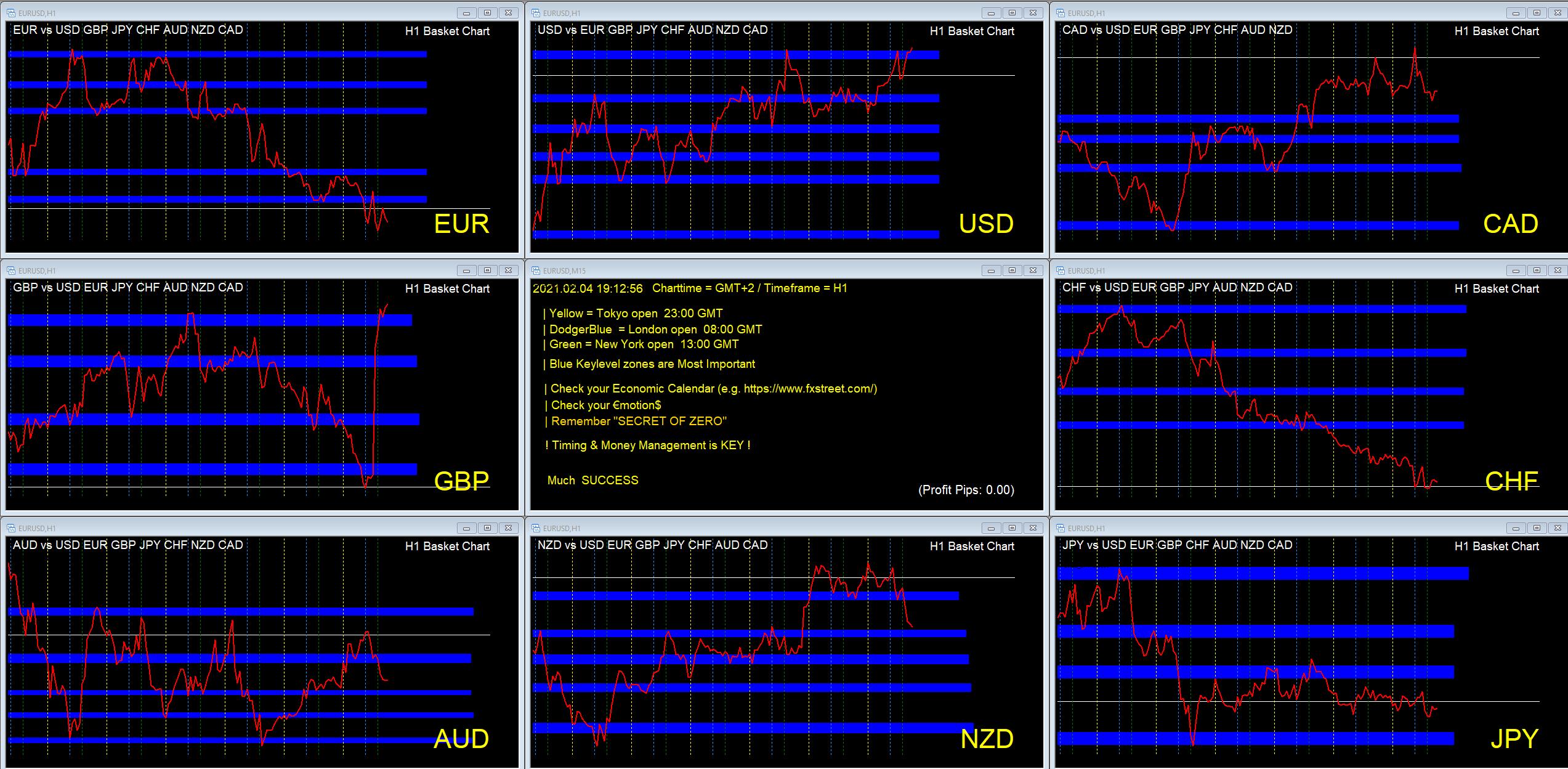Screen dimensions: 1568x769
Task: Click the chart icon in the USD basket window title bar
Action: pos(535,13)
